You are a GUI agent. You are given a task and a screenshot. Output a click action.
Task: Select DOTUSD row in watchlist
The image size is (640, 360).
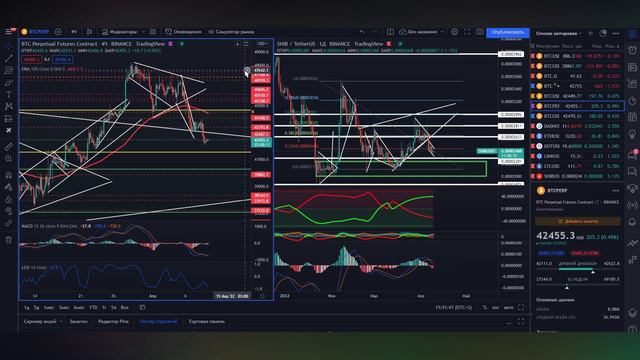[x=577, y=146]
